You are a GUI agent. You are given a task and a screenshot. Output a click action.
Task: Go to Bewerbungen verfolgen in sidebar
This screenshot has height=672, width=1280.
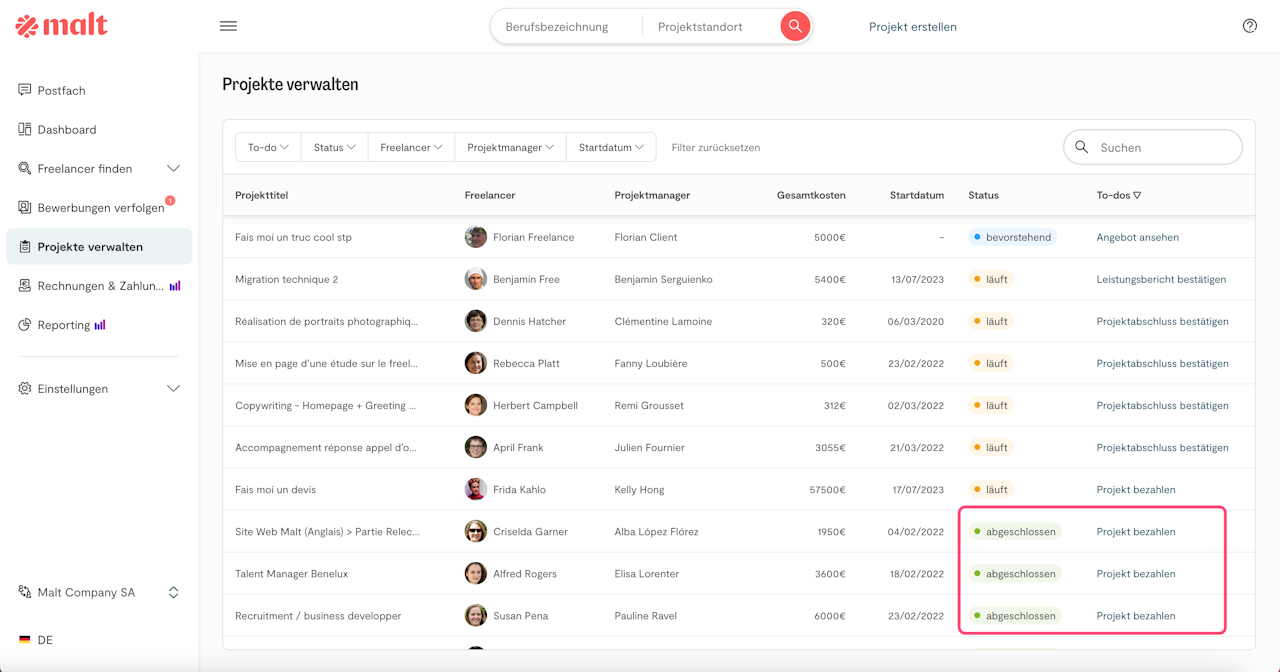(x=100, y=208)
